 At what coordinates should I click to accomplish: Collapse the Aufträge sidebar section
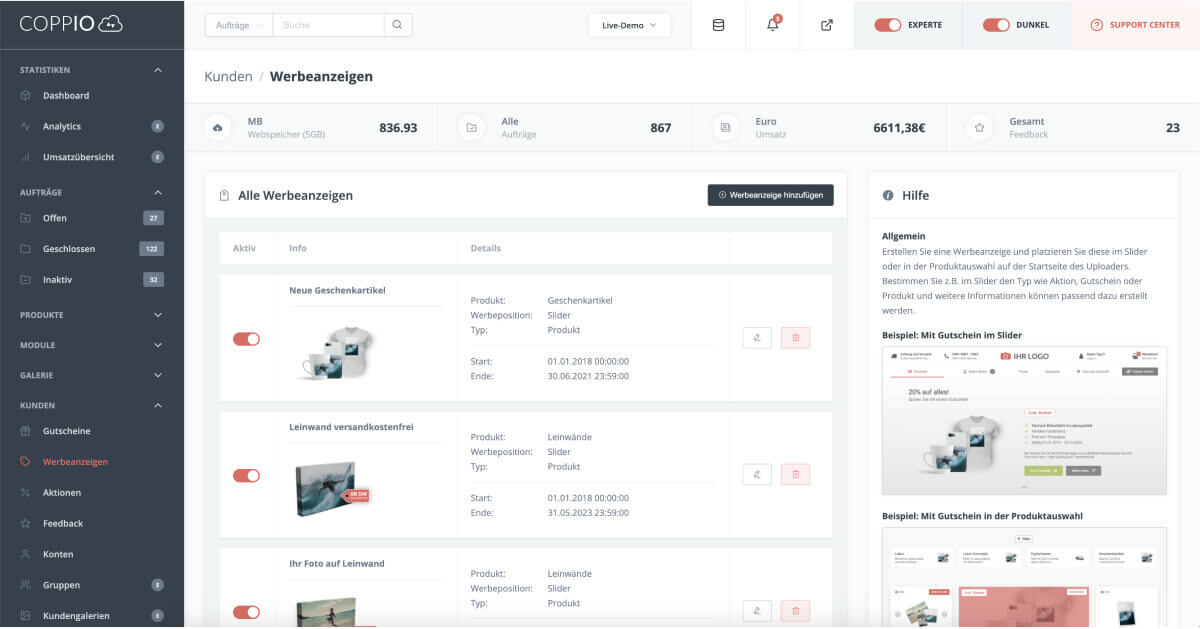(158, 192)
